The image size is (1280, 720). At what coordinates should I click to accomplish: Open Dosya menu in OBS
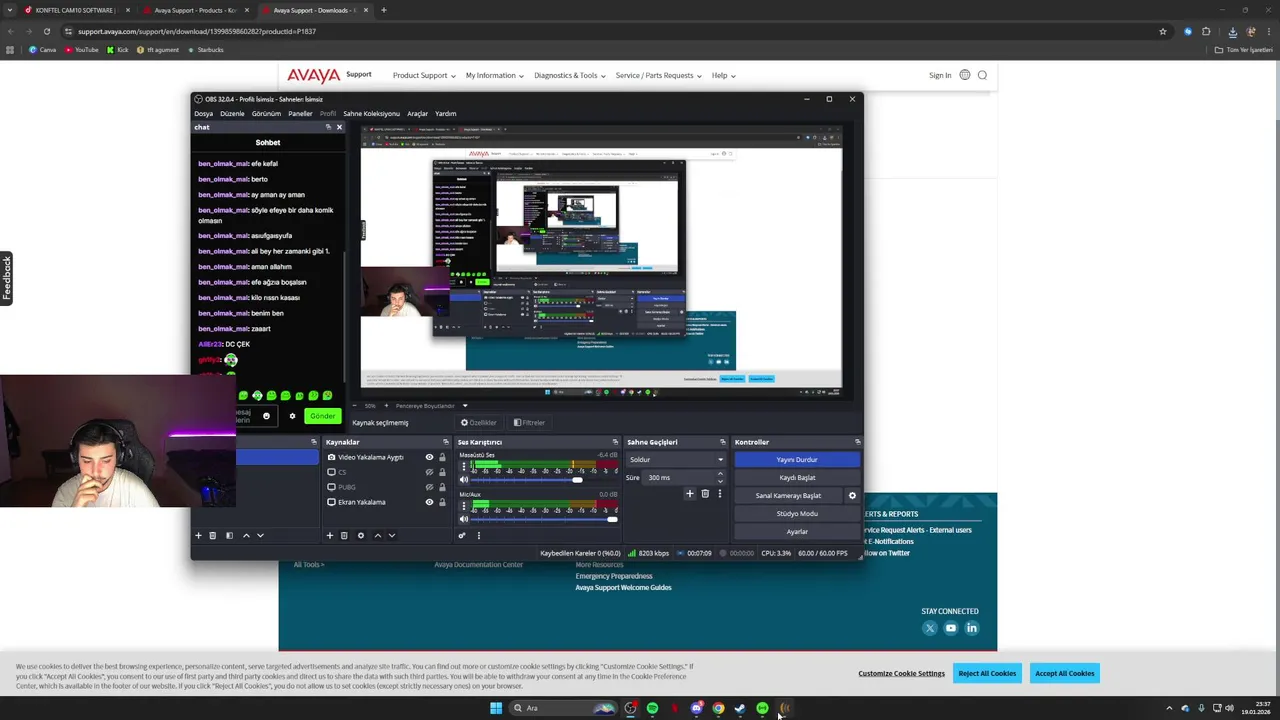point(203,114)
